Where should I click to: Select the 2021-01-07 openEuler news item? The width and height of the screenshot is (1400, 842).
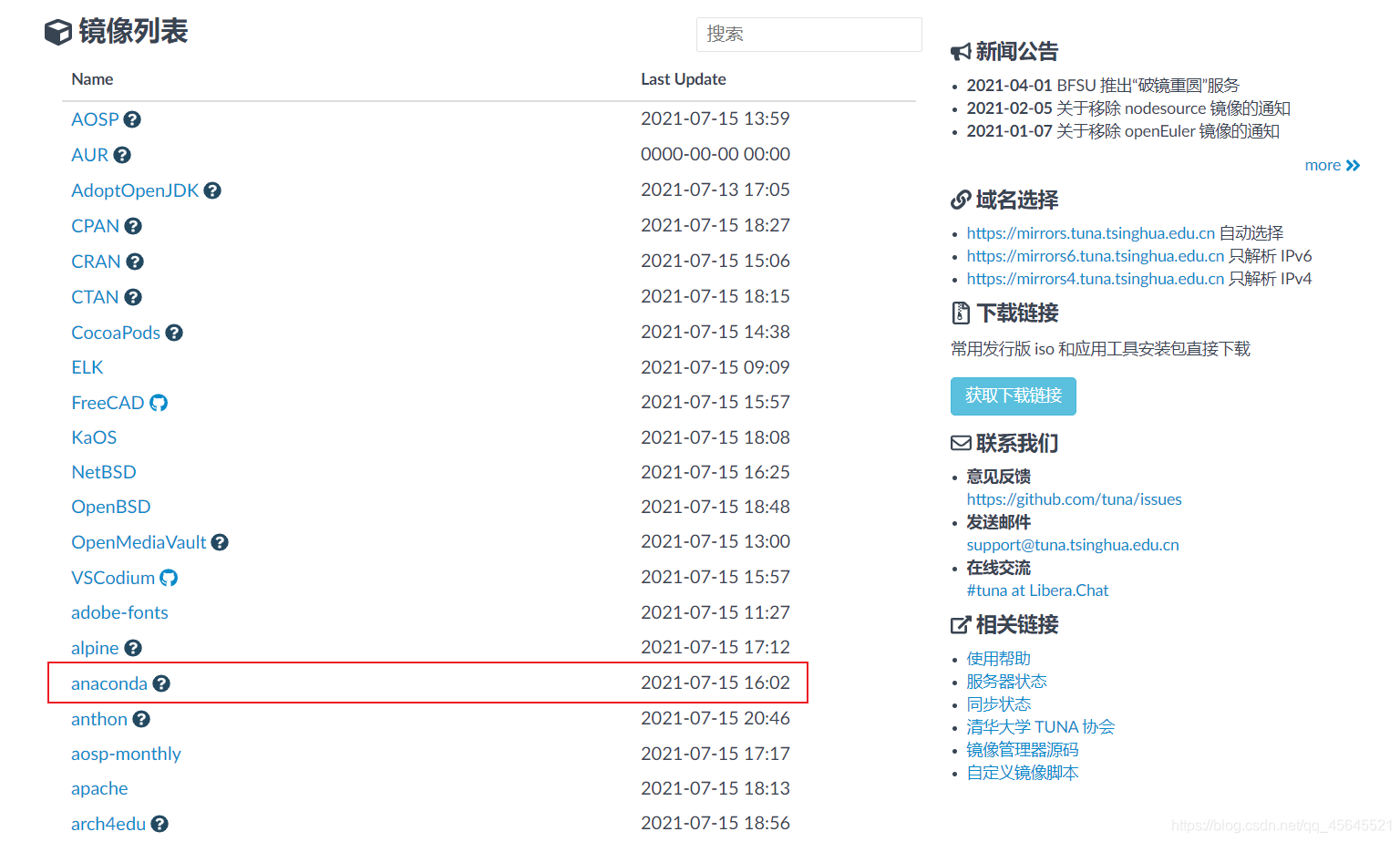(x=1123, y=131)
